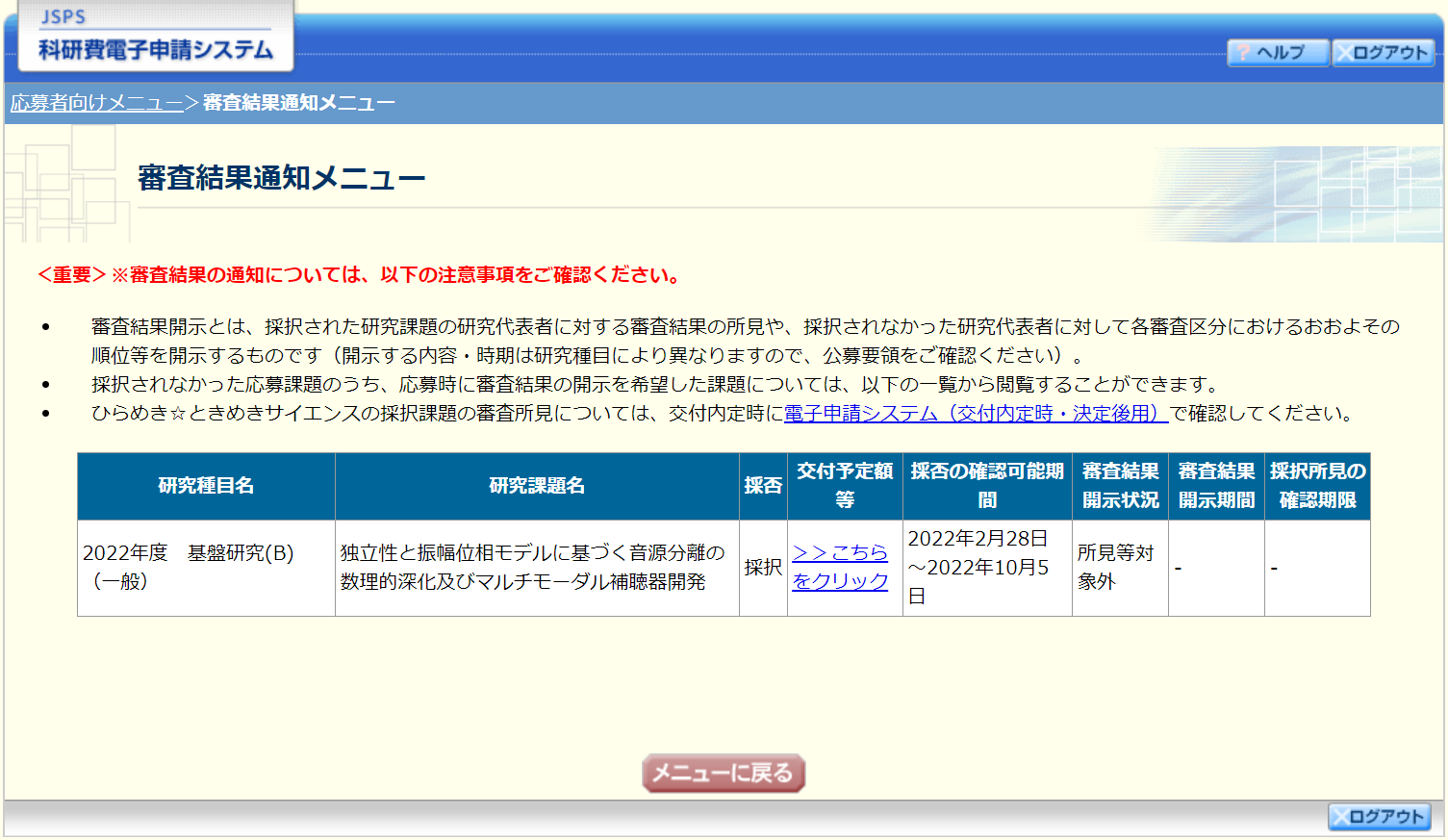Click the 審査結果開示状況 column header
The image size is (1448, 840).
pyautogui.click(x=1120, y=486)
